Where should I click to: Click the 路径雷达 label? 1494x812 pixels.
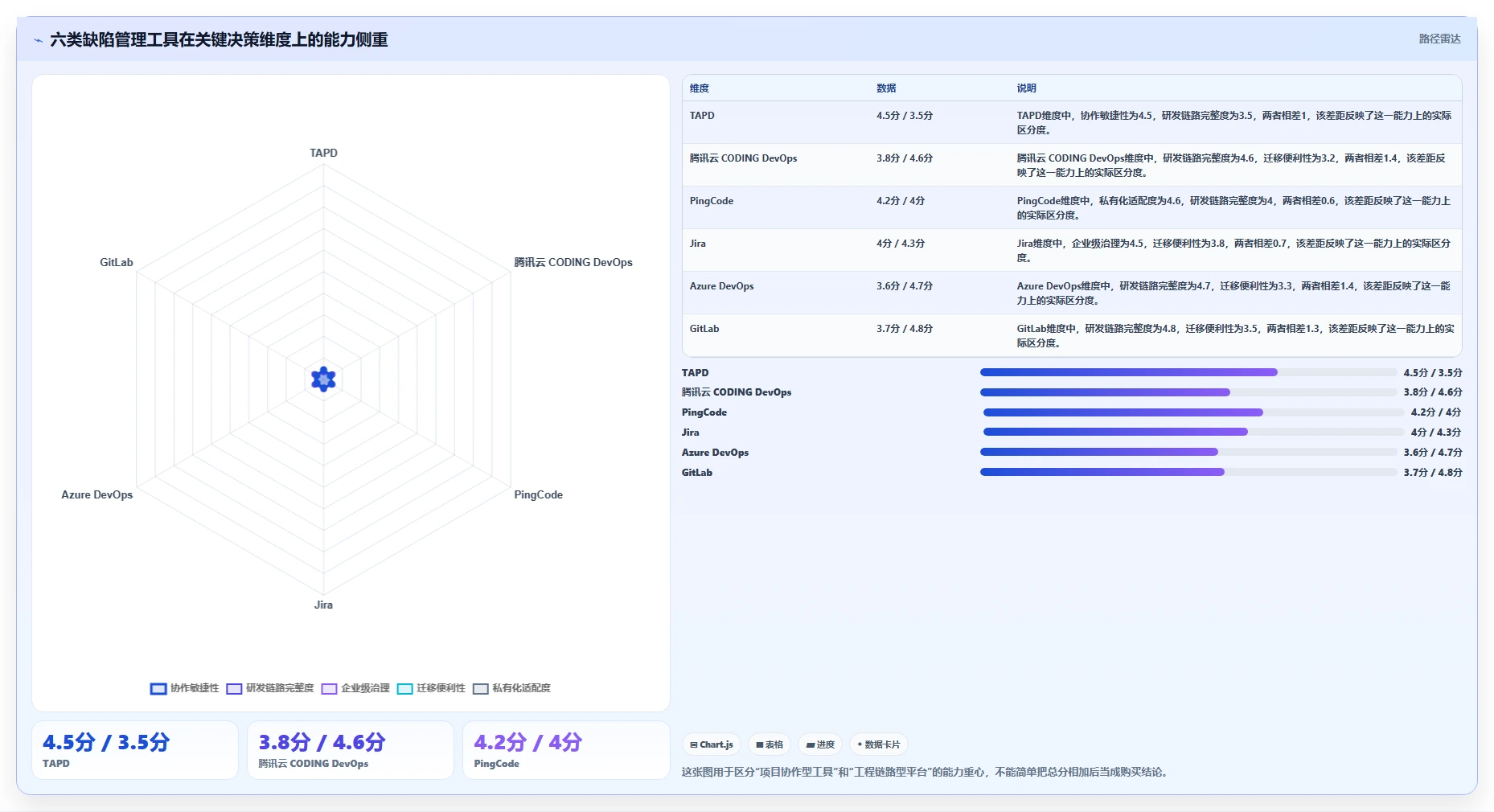(x=1439, y=39)
